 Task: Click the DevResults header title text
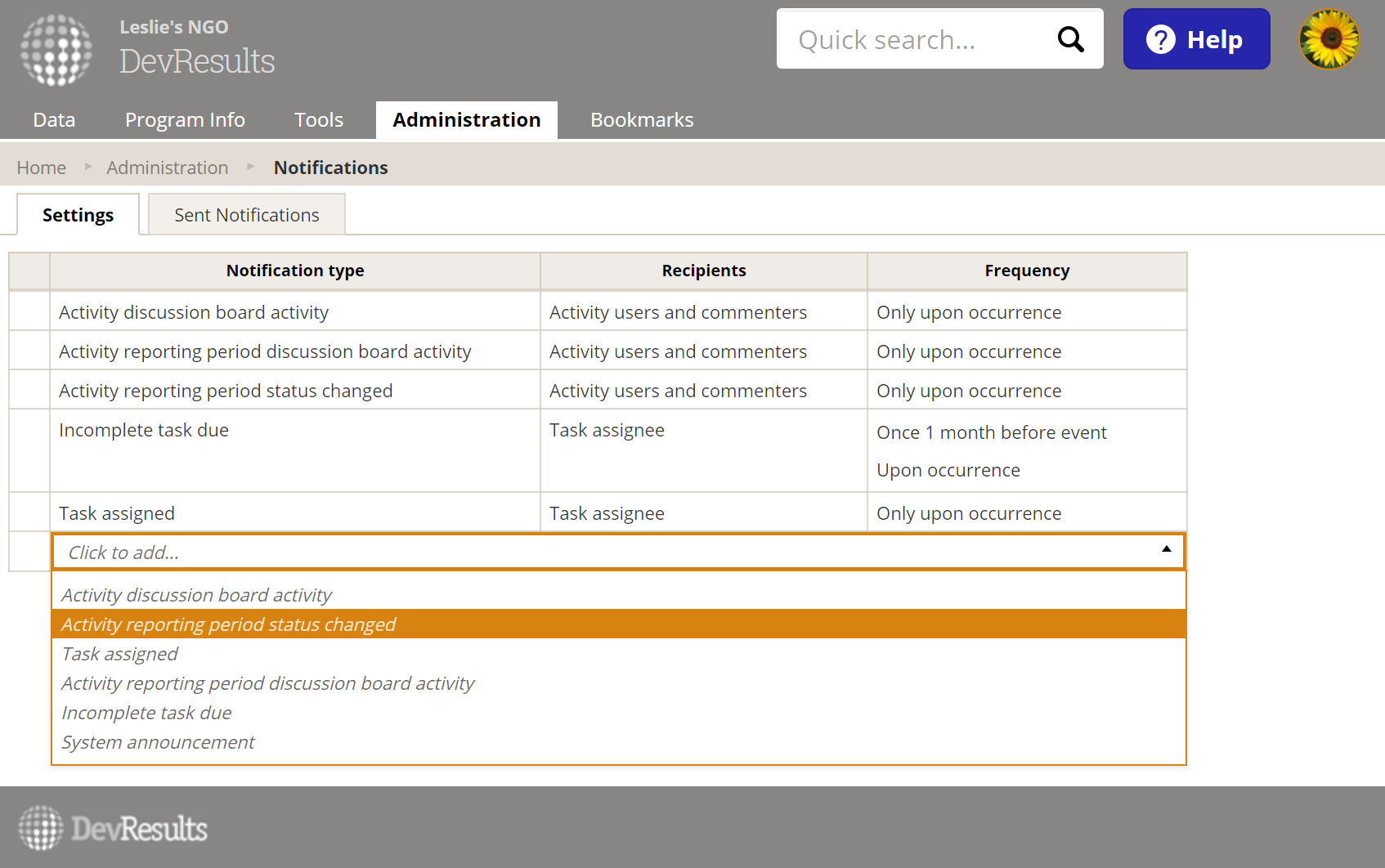[197, 61]
